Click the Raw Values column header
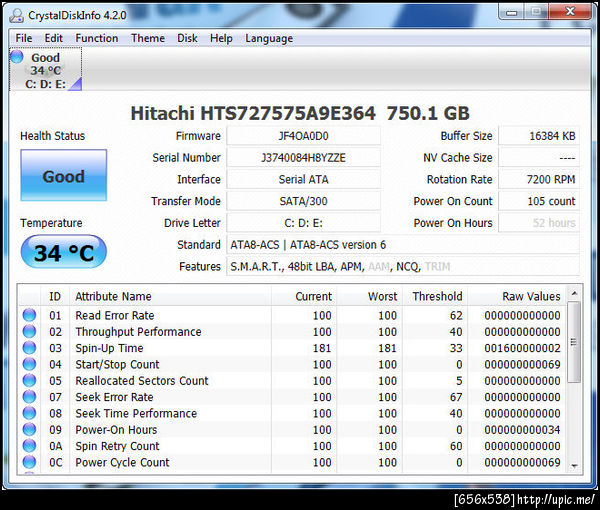This screenshot has width=600, height=510. tap(517, 297)
